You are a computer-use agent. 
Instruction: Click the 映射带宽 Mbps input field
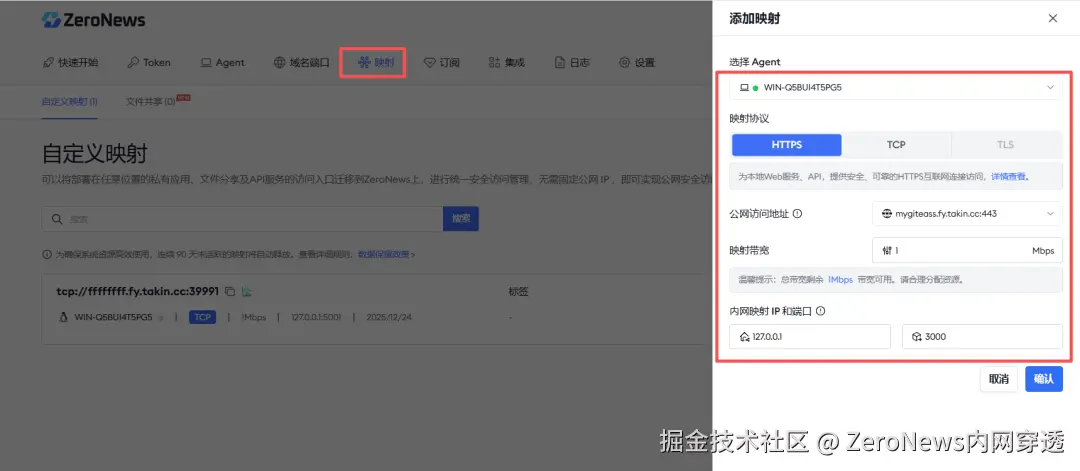click(x=967, y=251)
